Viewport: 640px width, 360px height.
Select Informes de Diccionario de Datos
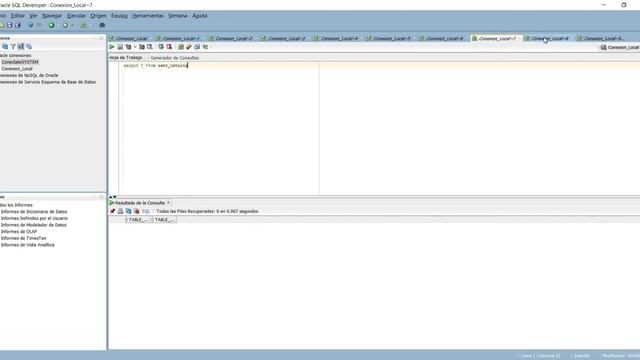click(x=34, y=212)
